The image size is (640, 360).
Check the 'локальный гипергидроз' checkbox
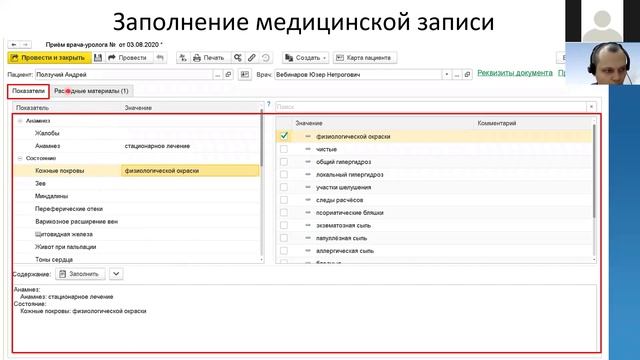click(x=284, y=174)
